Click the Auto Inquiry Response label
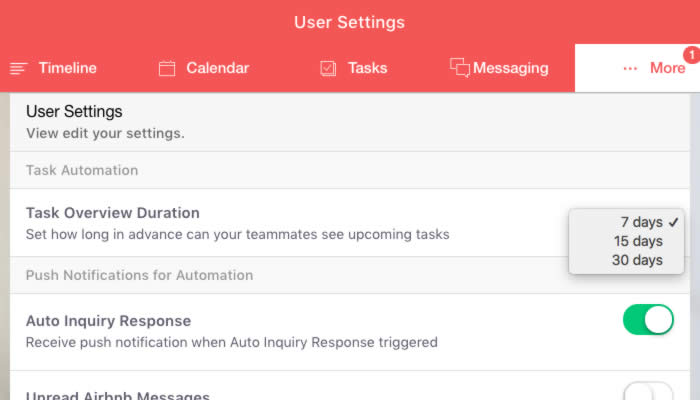700x400 pixels. click(108, 321)
